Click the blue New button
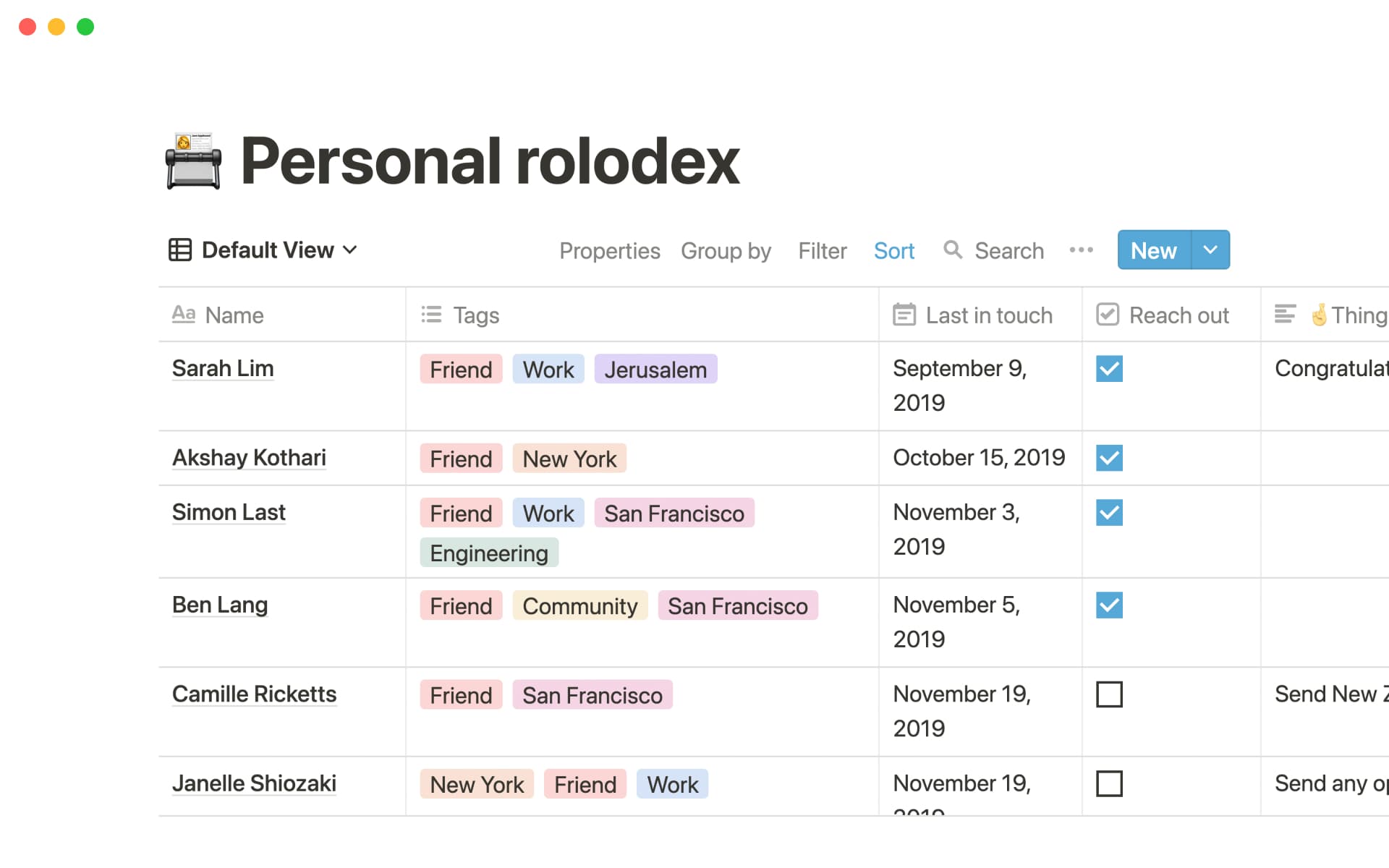This screenshot has height=868, width=1389. click(1152, 250)
